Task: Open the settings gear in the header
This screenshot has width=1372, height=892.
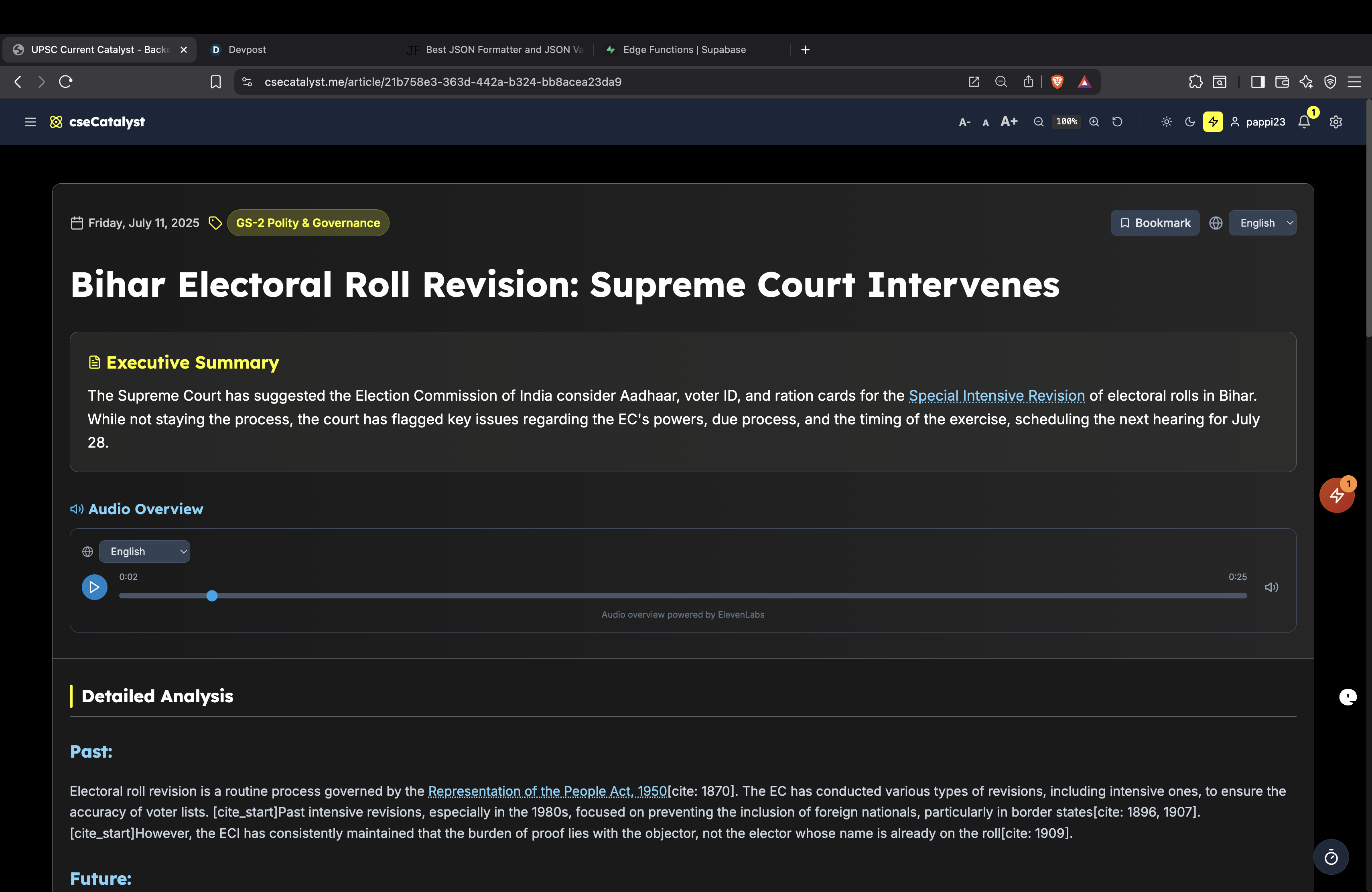Action: pyautogui.click(x=1335, y=122)
